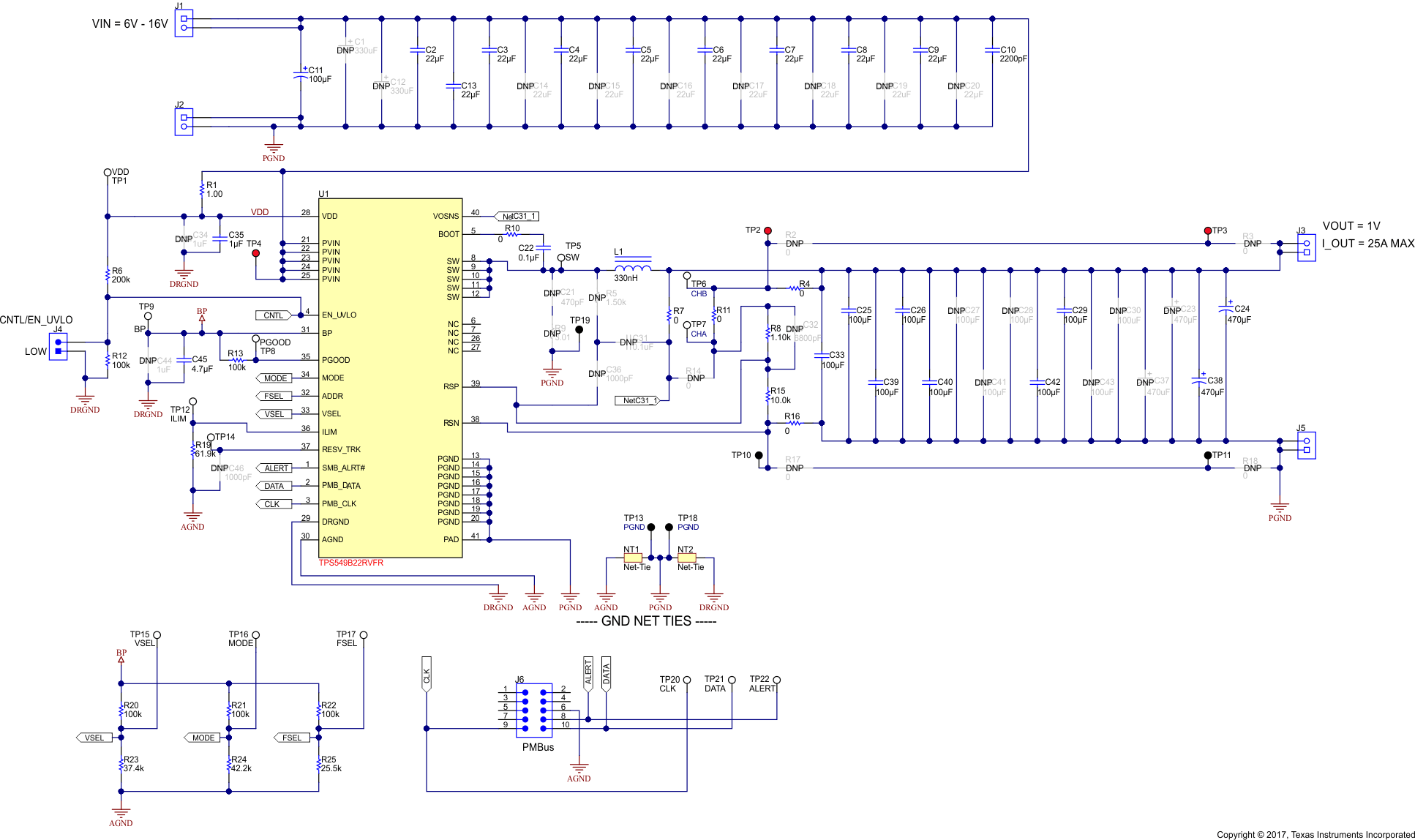This screenshot has height=840, width=1415.
Task: Select the 'VOUT = 1V' annotation
Action: click(x=1351, y=226)
